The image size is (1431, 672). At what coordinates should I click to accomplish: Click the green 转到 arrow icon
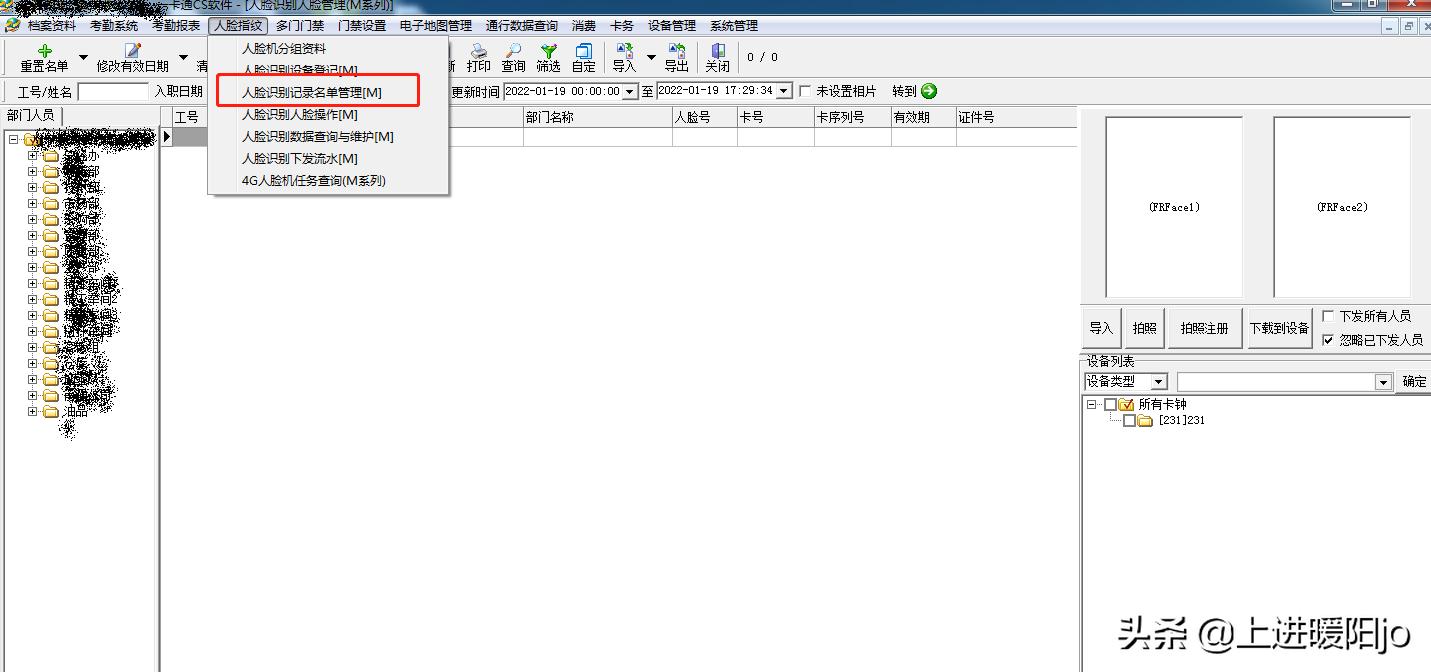929,91
